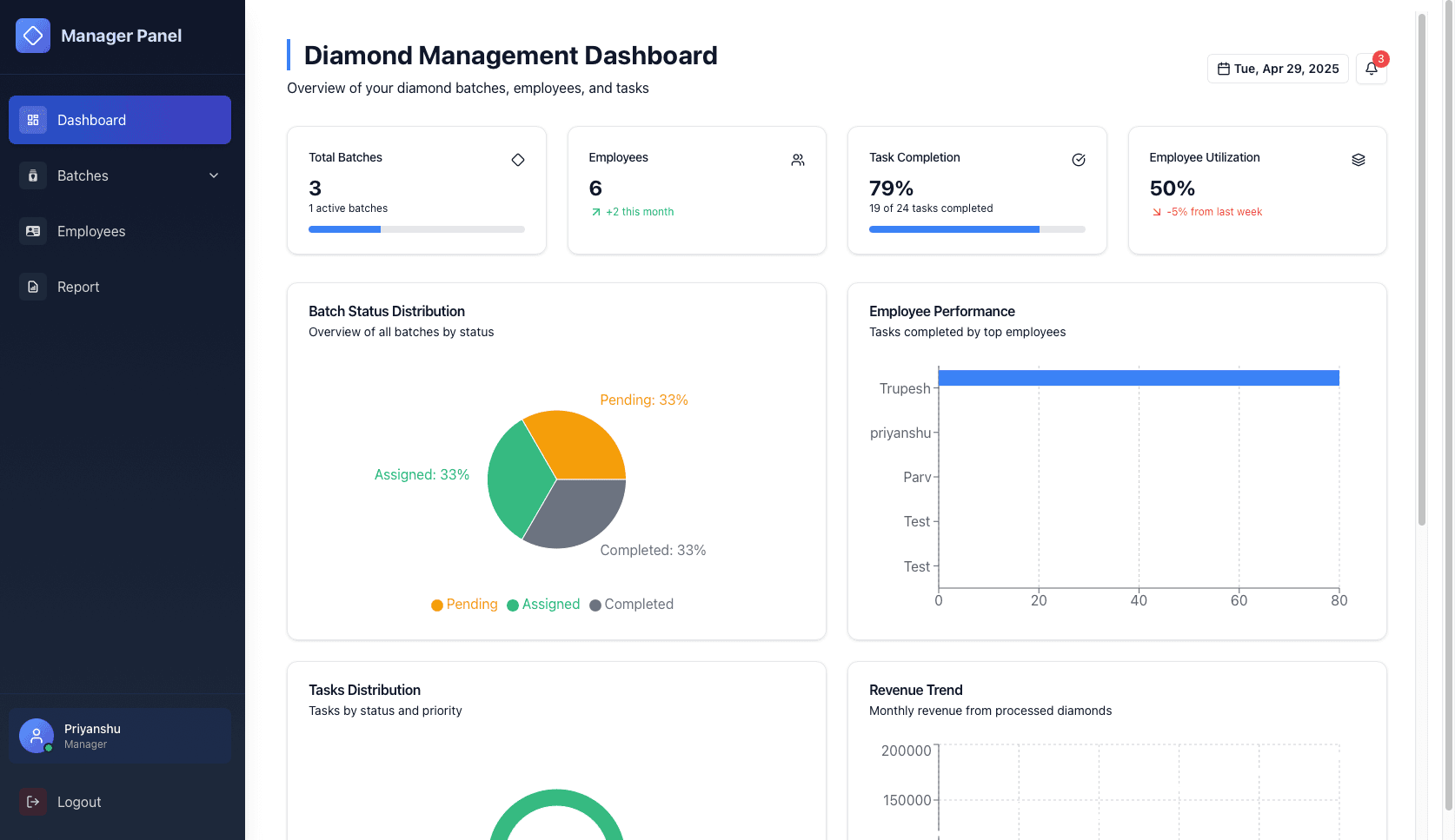The width and height of the screenshot is (1455, 840).
Task: Click the people icon in Employees card
Action: click(798, 160)
